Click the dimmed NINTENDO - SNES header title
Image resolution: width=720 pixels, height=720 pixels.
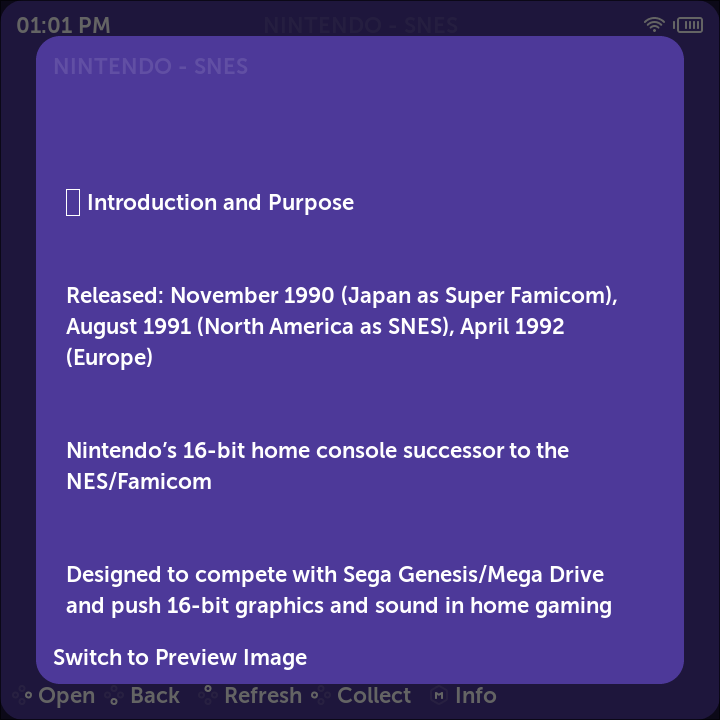click(x=361, y=25)
